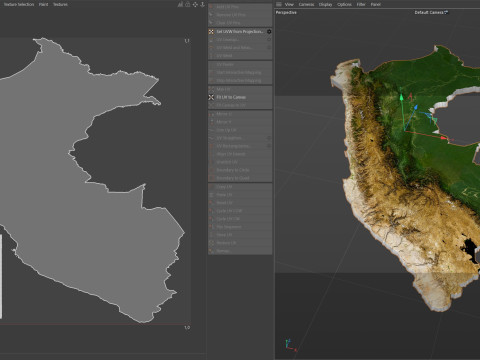The height and width of the screenshot is (360, 480).
Task: Click Add UV Pins command
Action: [x=240, y=7]
